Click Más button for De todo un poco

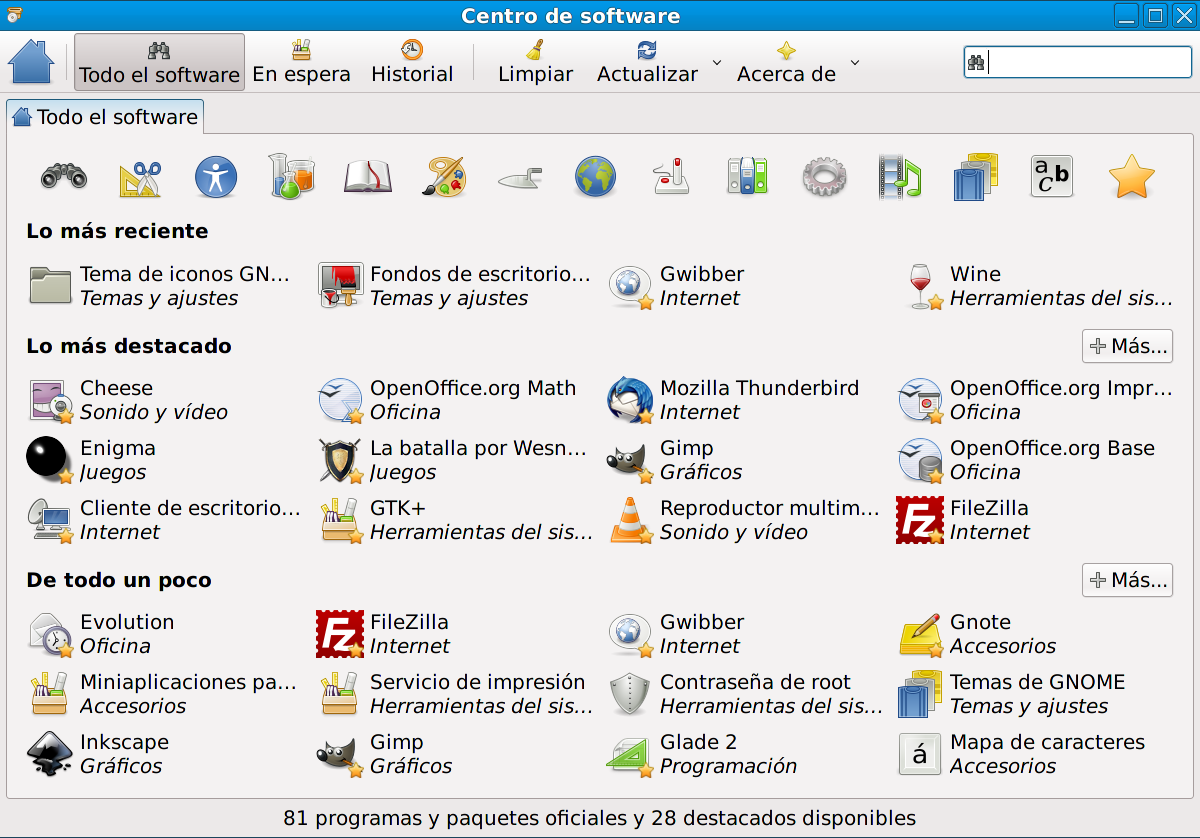pyautogui.click(x=1127, y=580)
